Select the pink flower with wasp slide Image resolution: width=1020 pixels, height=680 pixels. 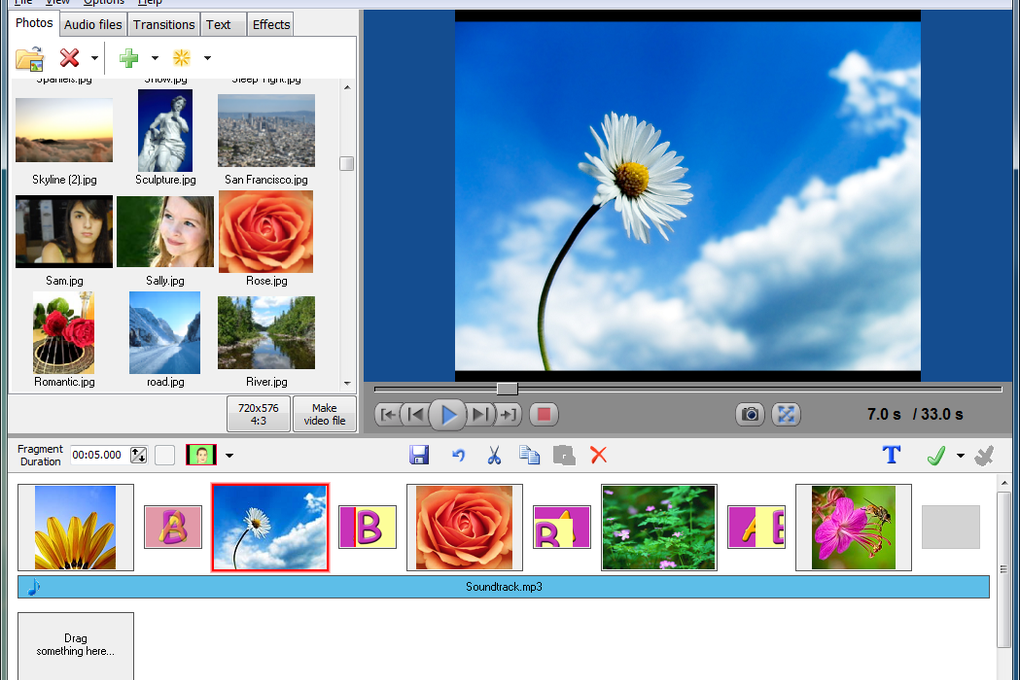click(853, 528)
